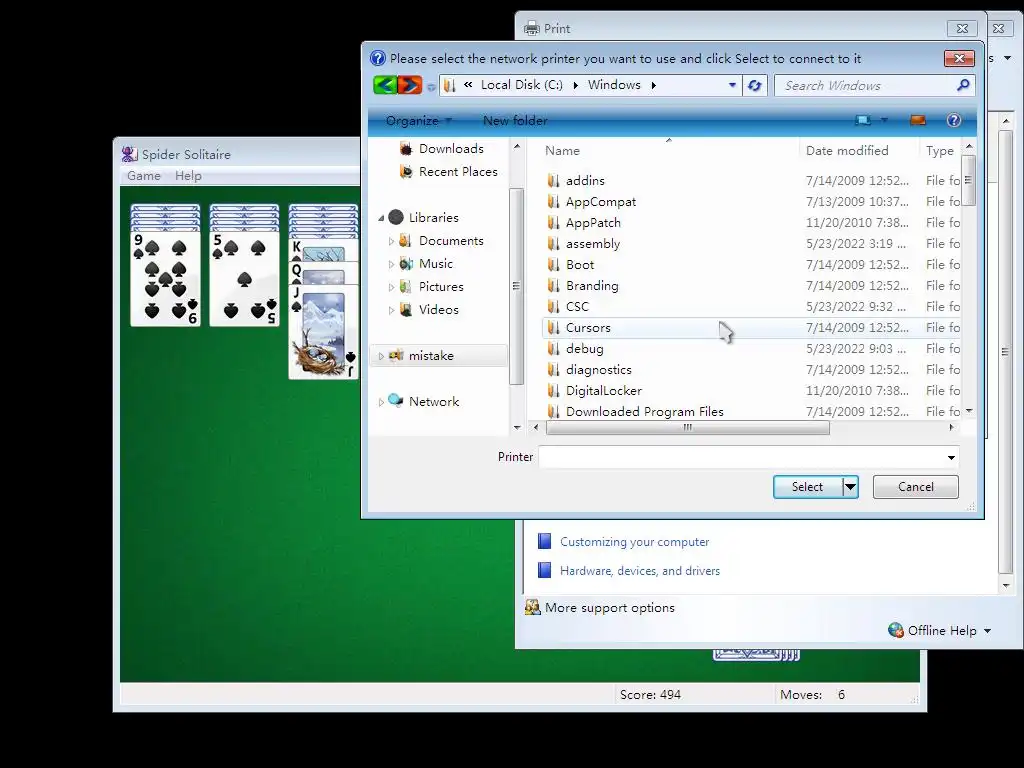The image size is (1024, 768).
Task: Show the preview pane icon
Action: [918, 120]
